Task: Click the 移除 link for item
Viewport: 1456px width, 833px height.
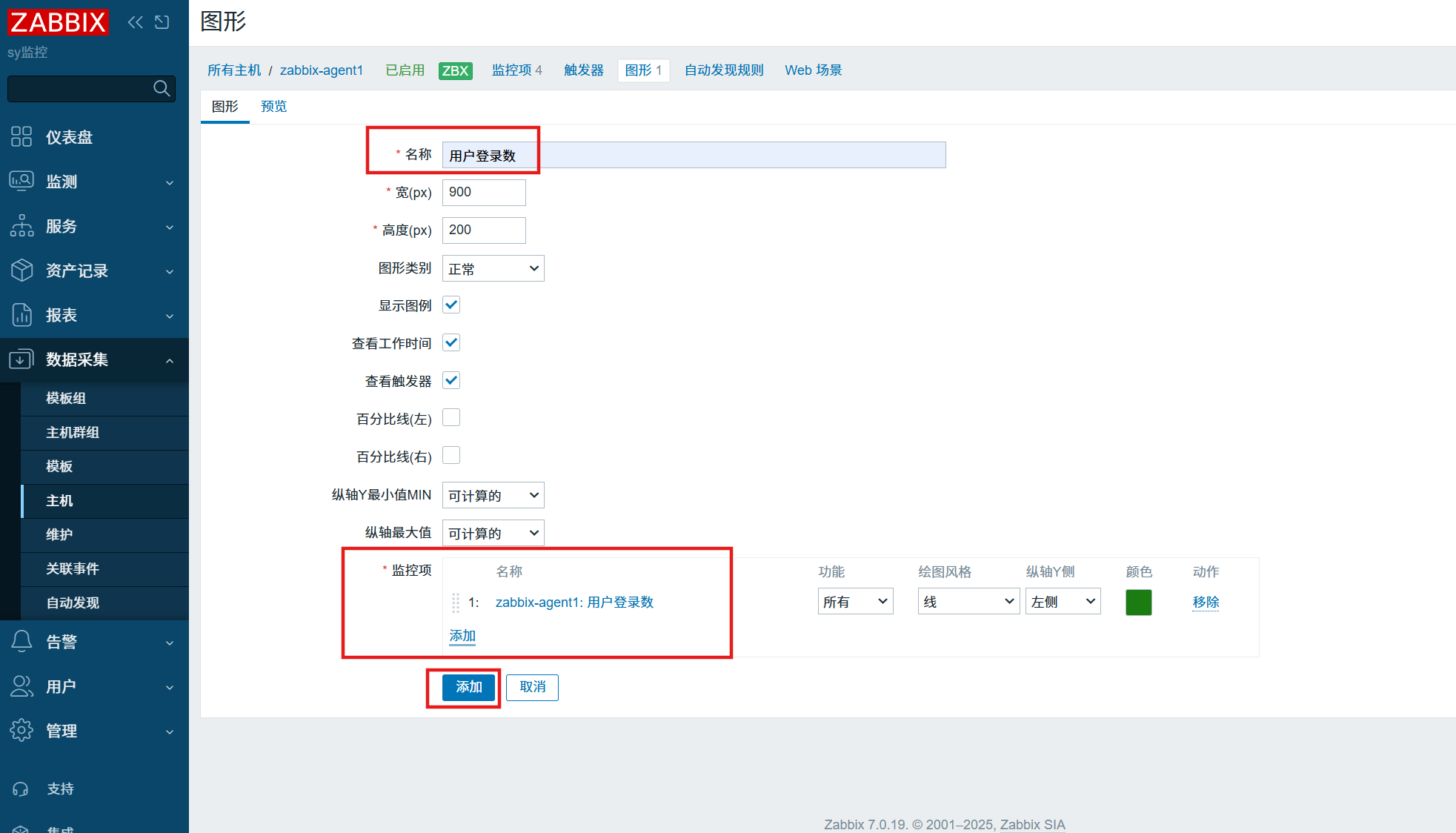Action: [1206, 602]
